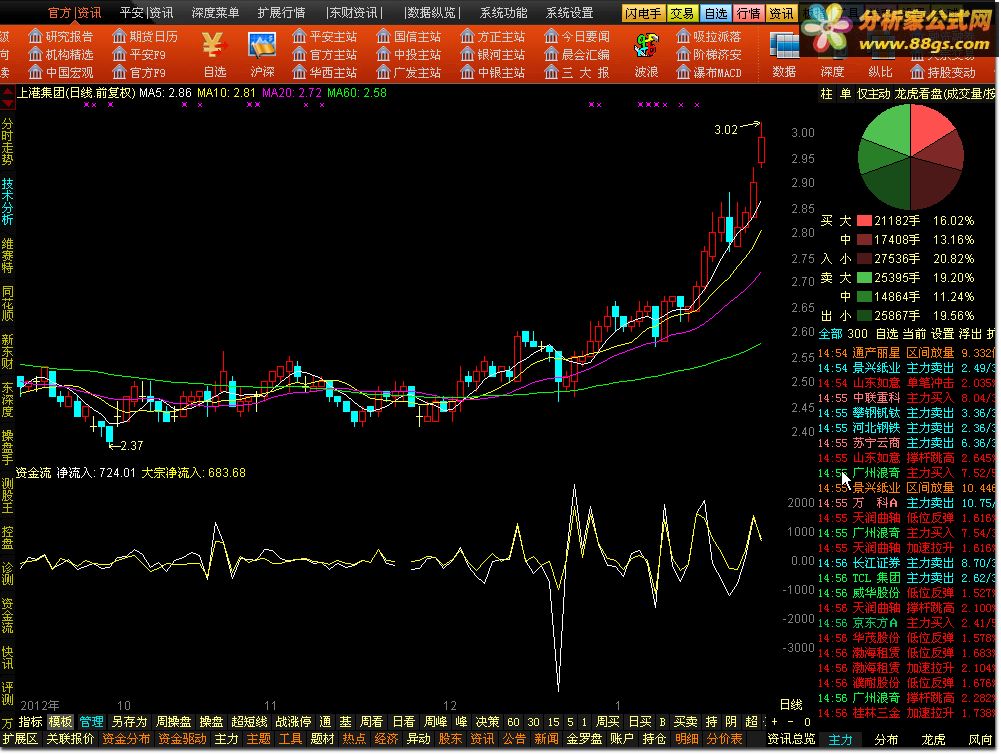Toggle the 仅主动 filter
Screen dimensions: 1001x754
(x=873, y=94)
